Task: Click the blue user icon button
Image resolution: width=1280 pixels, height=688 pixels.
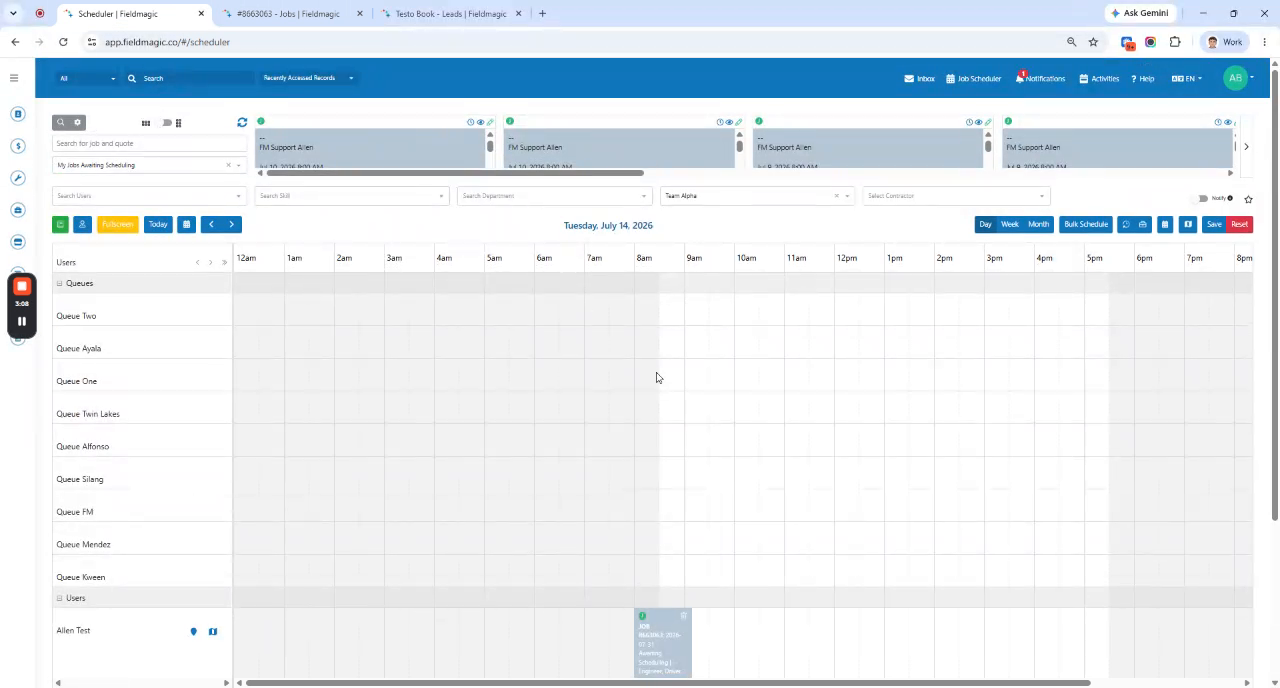Action: [82, 224]
